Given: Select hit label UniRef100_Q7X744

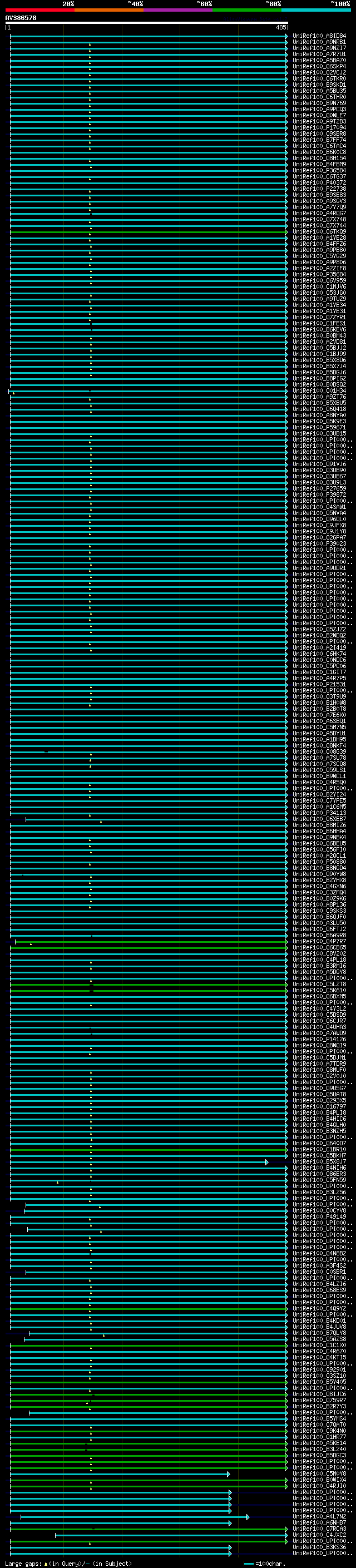Looking at the screenshot, I should coord(319,225).
